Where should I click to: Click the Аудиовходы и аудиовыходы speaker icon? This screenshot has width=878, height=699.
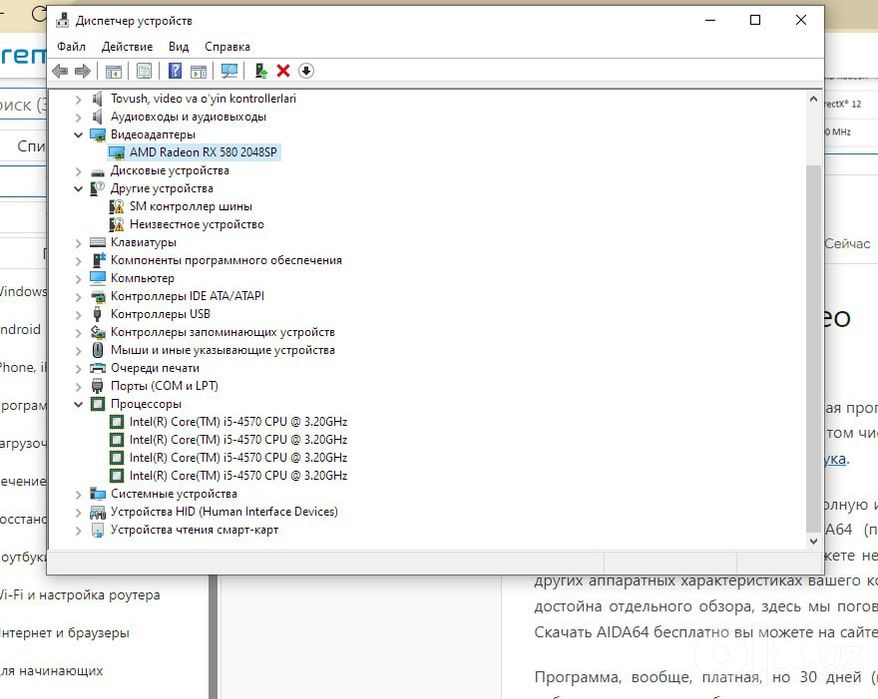coord(97,117)
